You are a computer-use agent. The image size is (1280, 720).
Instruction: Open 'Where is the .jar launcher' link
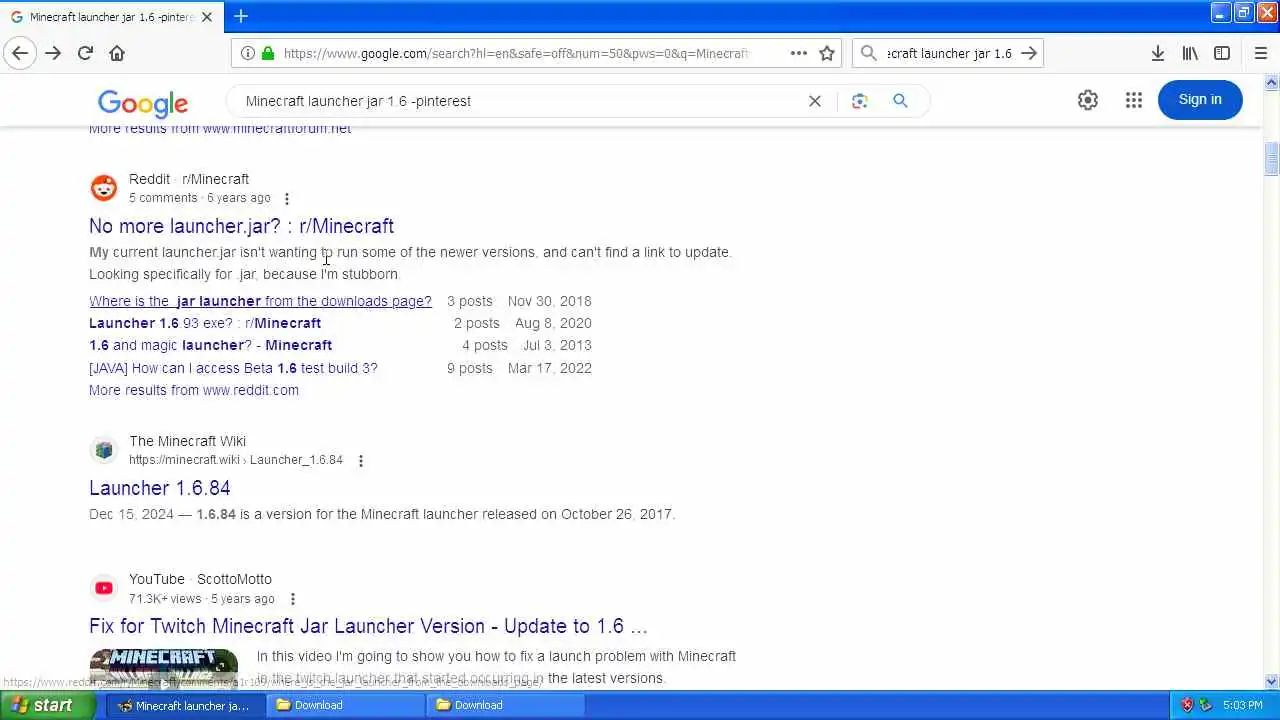pyautogui.click(x=260, y=301)
